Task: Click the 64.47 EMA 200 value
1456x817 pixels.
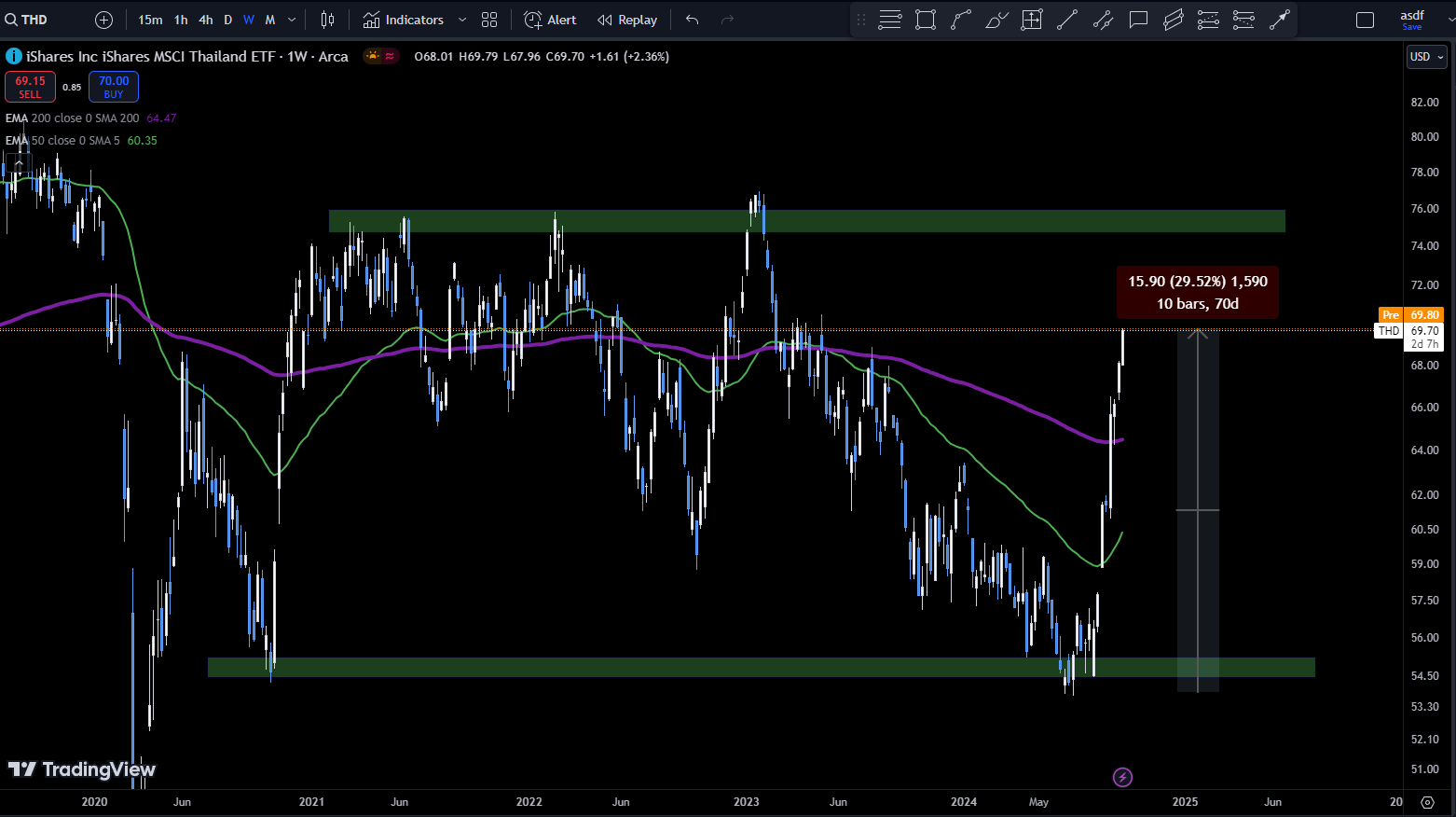Action: click(x=161, y=118)
